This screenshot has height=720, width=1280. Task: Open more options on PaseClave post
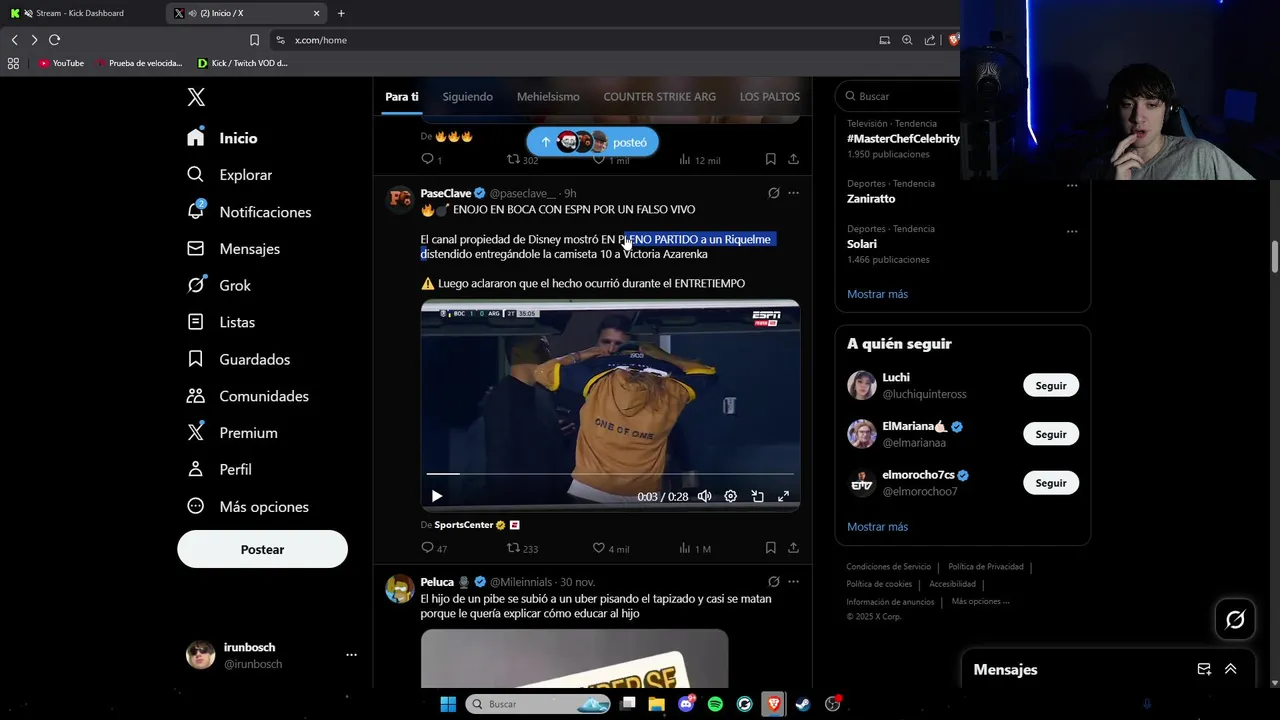pyautogui.click(x=793, y=193)
